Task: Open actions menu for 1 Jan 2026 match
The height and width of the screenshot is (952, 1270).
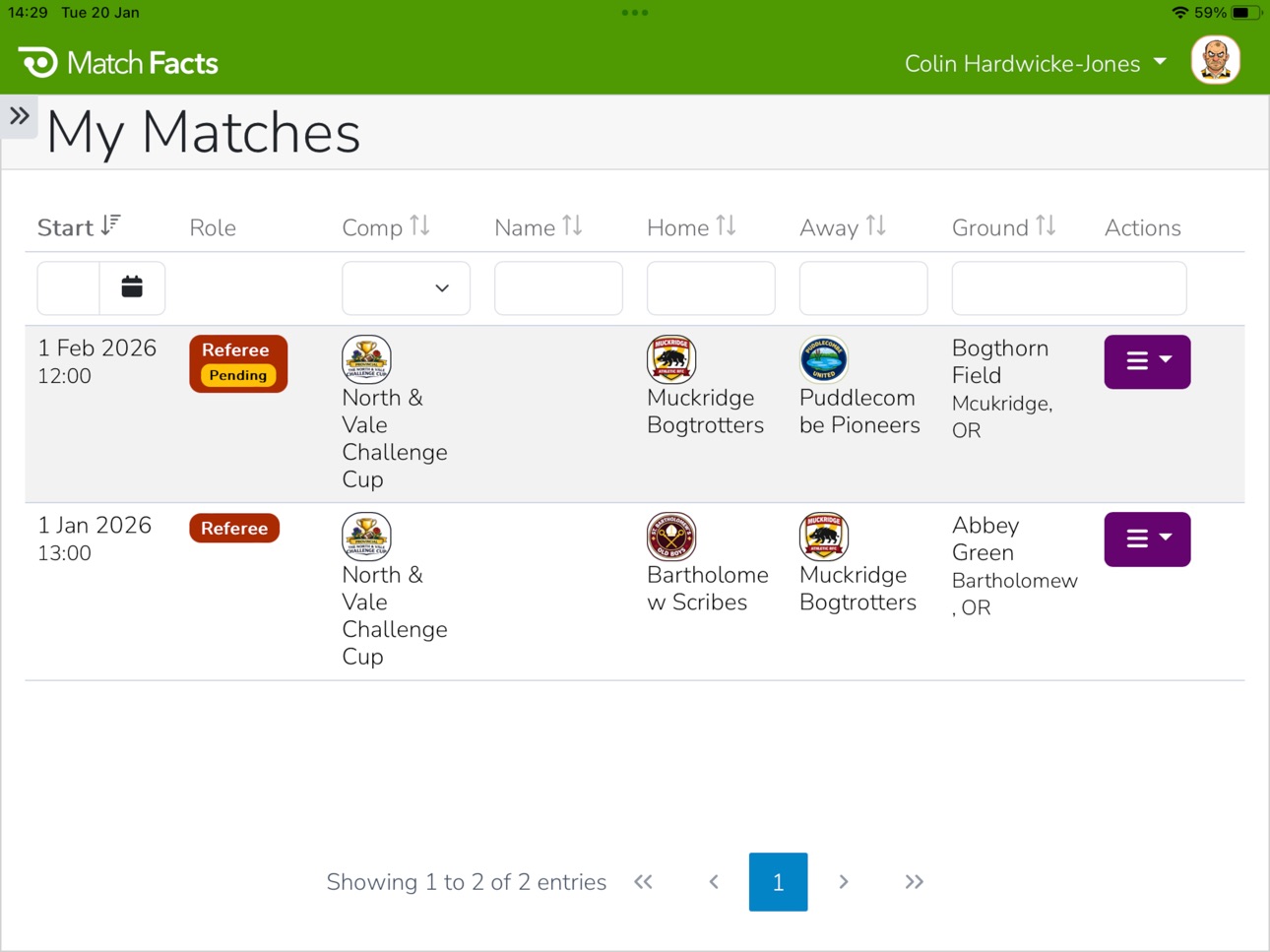Action: click(1147, 539)
